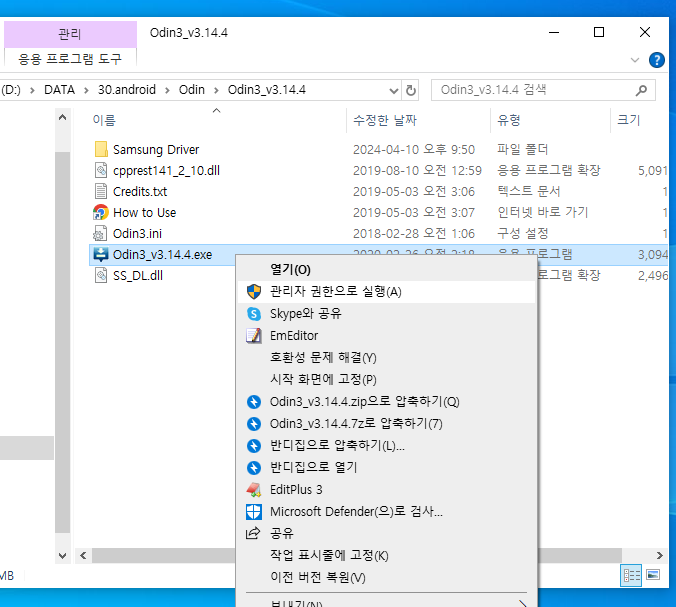
Task: Select the cpprest141_2_10.dll file icon
Action: point(101,170)
